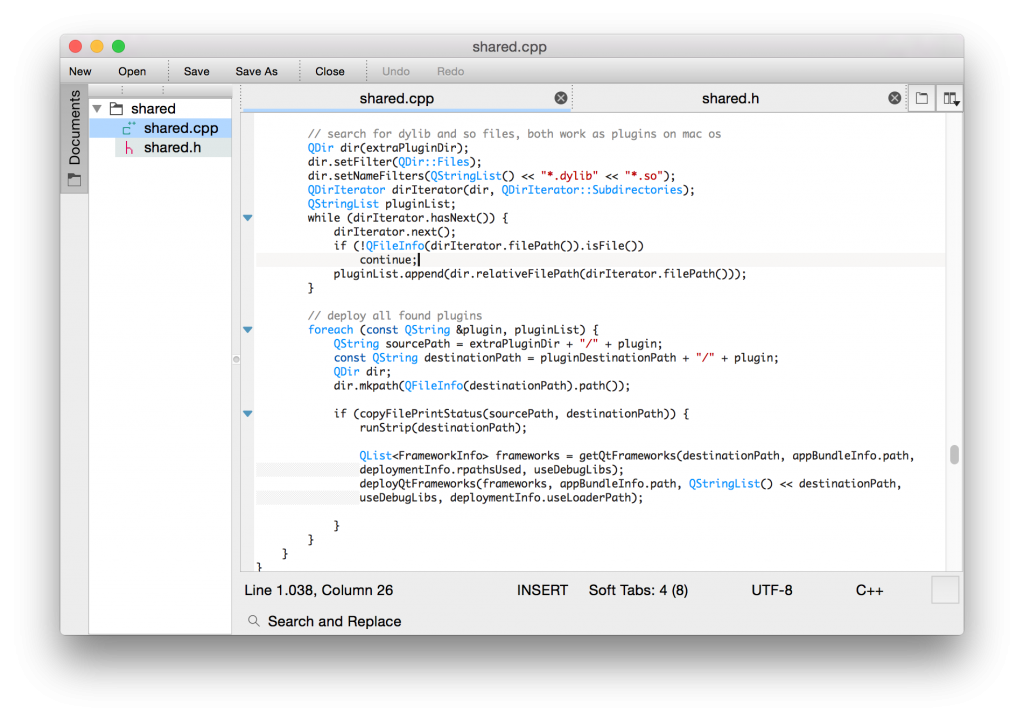Collapse the if copyFilePrintStatus block triangle
Screen dimensions: 1024x721
coord(247,413)
